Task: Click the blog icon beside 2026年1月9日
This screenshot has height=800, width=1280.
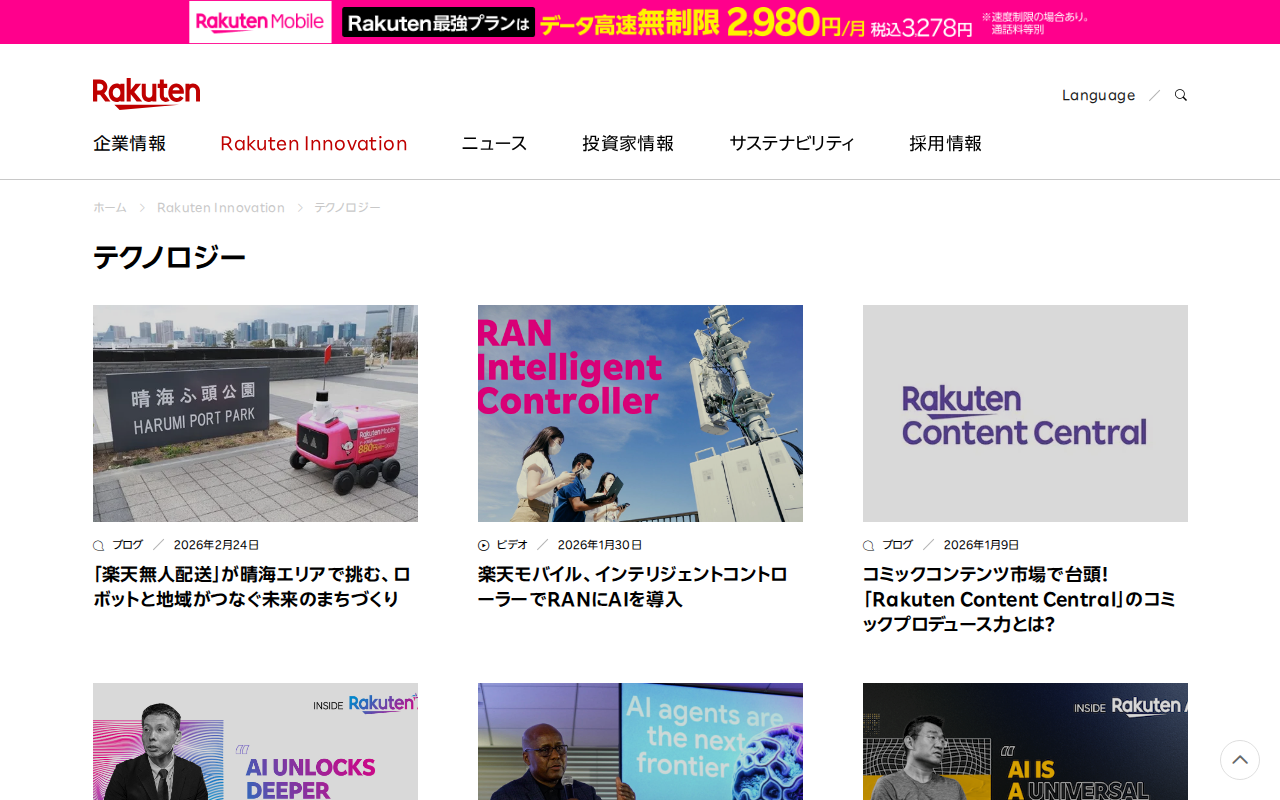Action: [868, 546]
